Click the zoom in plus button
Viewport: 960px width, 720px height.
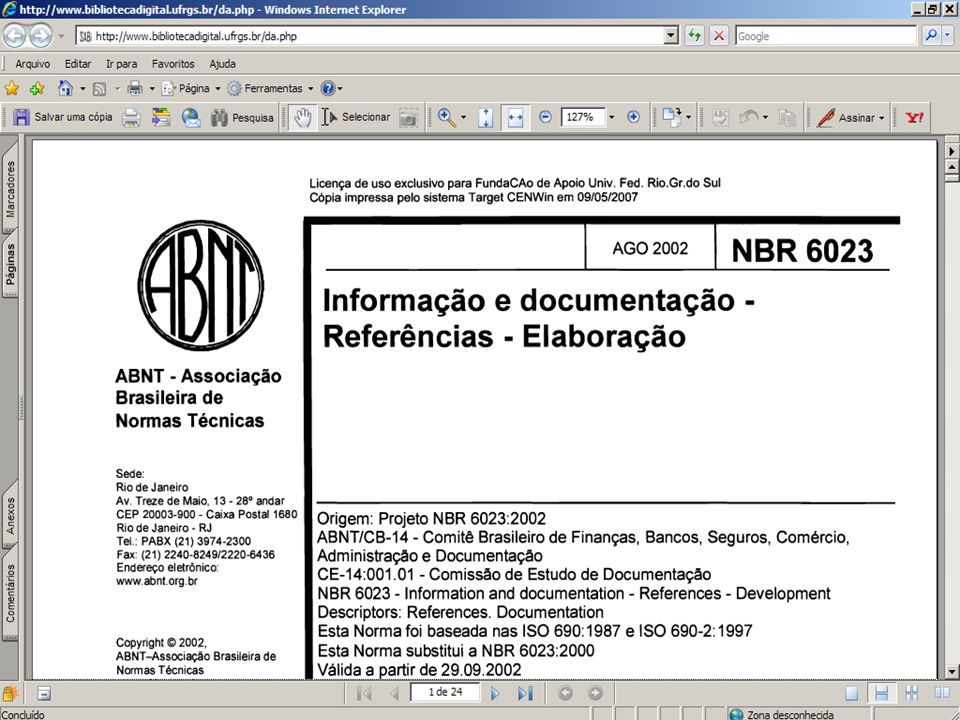(634, 117)
